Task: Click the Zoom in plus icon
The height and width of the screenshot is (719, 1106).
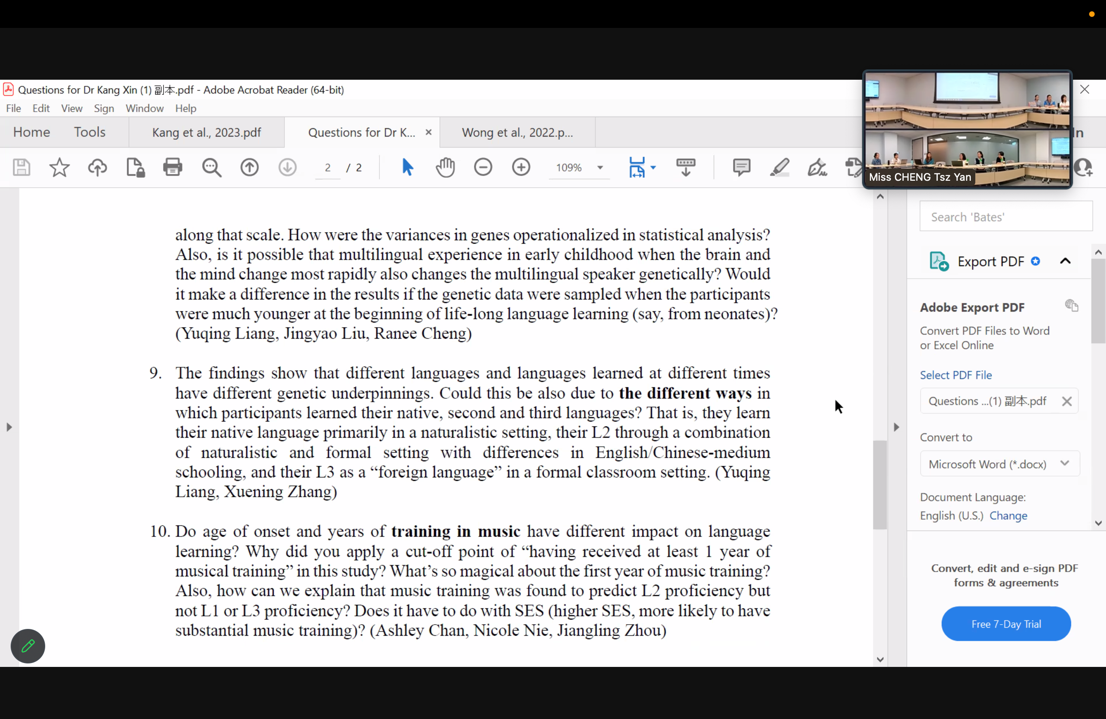Action: (x=521, y=167)
